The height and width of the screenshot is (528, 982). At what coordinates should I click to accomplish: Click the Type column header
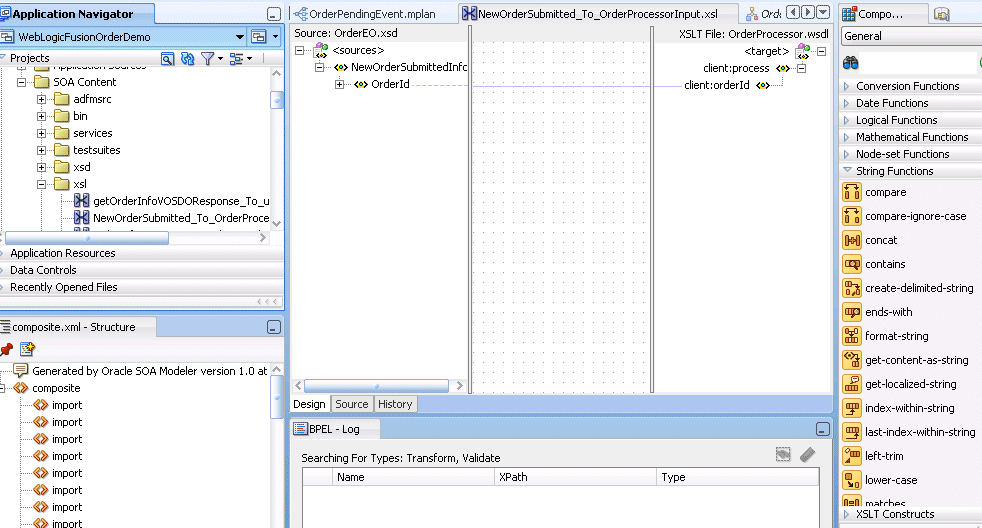738,477
